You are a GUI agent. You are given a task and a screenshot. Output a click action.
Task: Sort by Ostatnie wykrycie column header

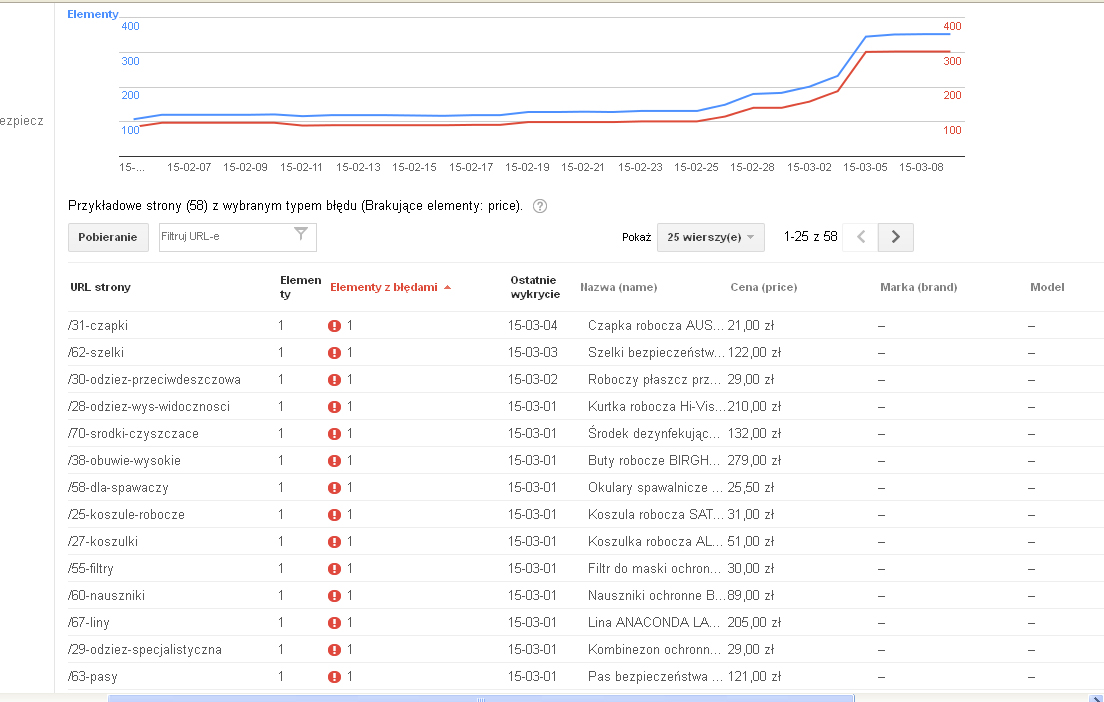535,287
